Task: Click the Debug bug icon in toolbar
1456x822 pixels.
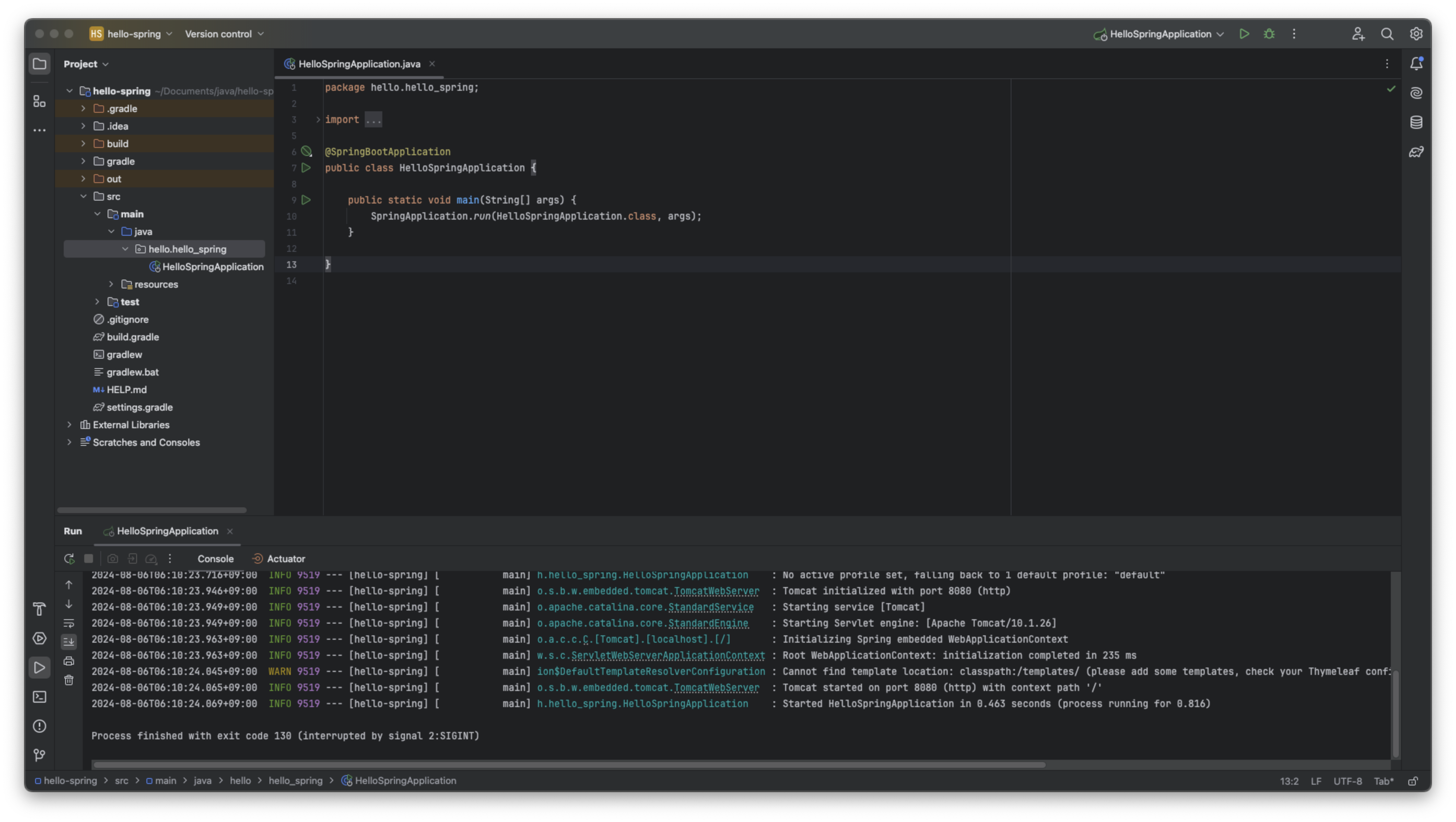Action: pyautogui.click(x=1269, y=34)
